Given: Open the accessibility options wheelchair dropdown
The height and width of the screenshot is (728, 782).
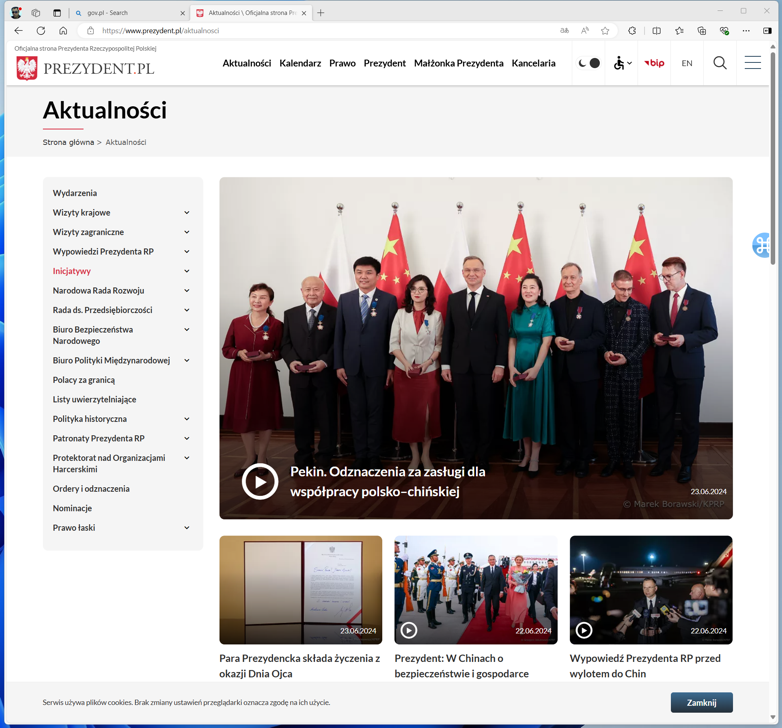Looking at the screenshot, I should [x=622, y=63].
